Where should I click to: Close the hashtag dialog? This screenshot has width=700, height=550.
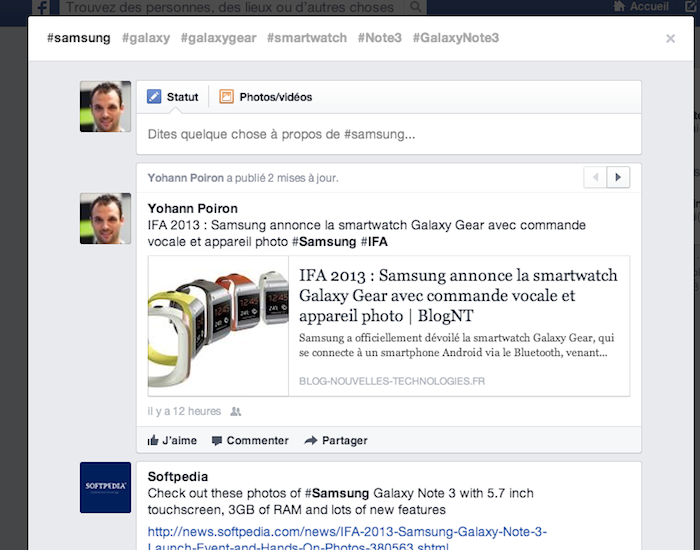670,39
